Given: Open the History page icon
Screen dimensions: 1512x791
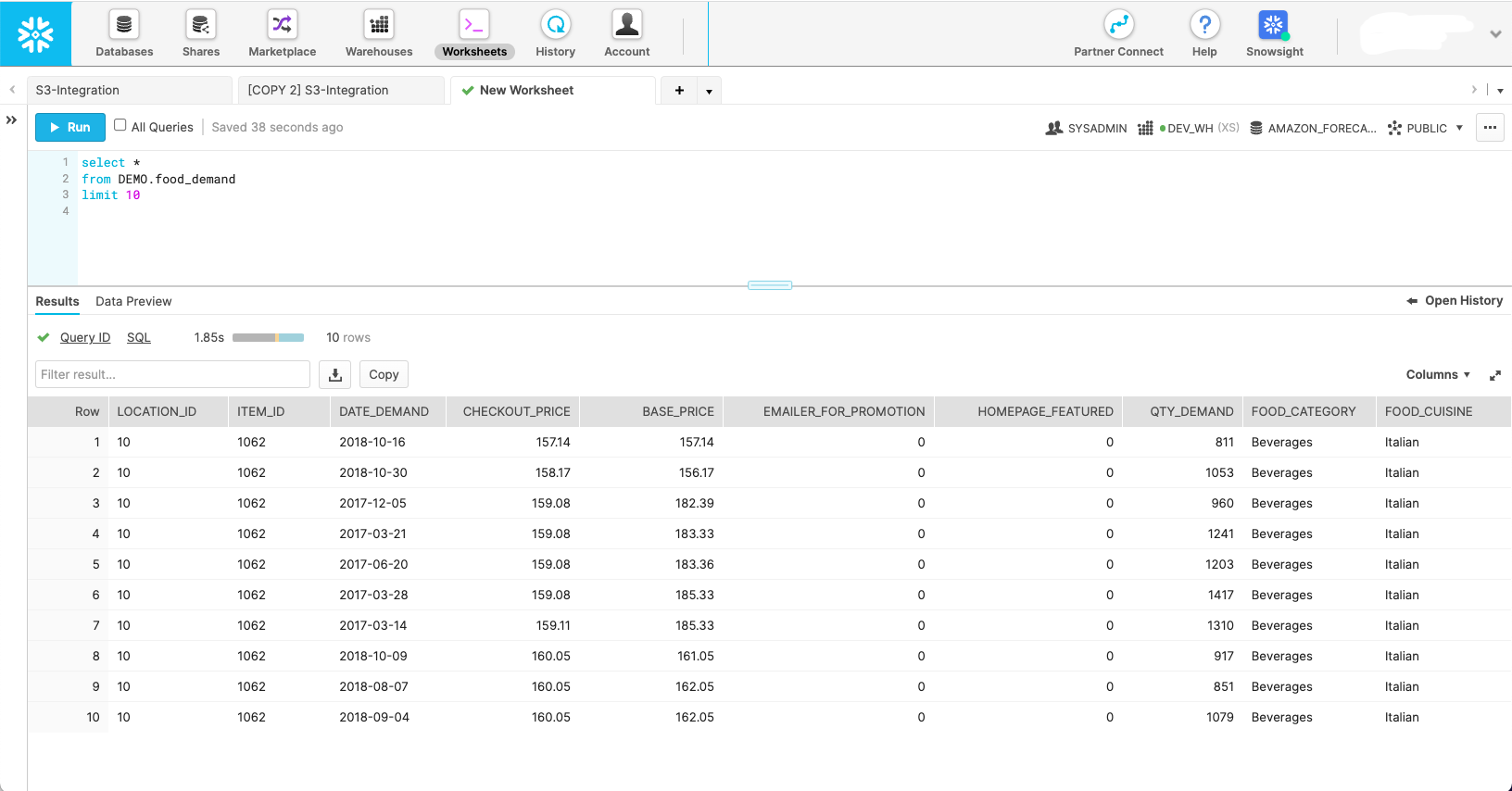Looking at the screenshot, I should click(555, 26).
